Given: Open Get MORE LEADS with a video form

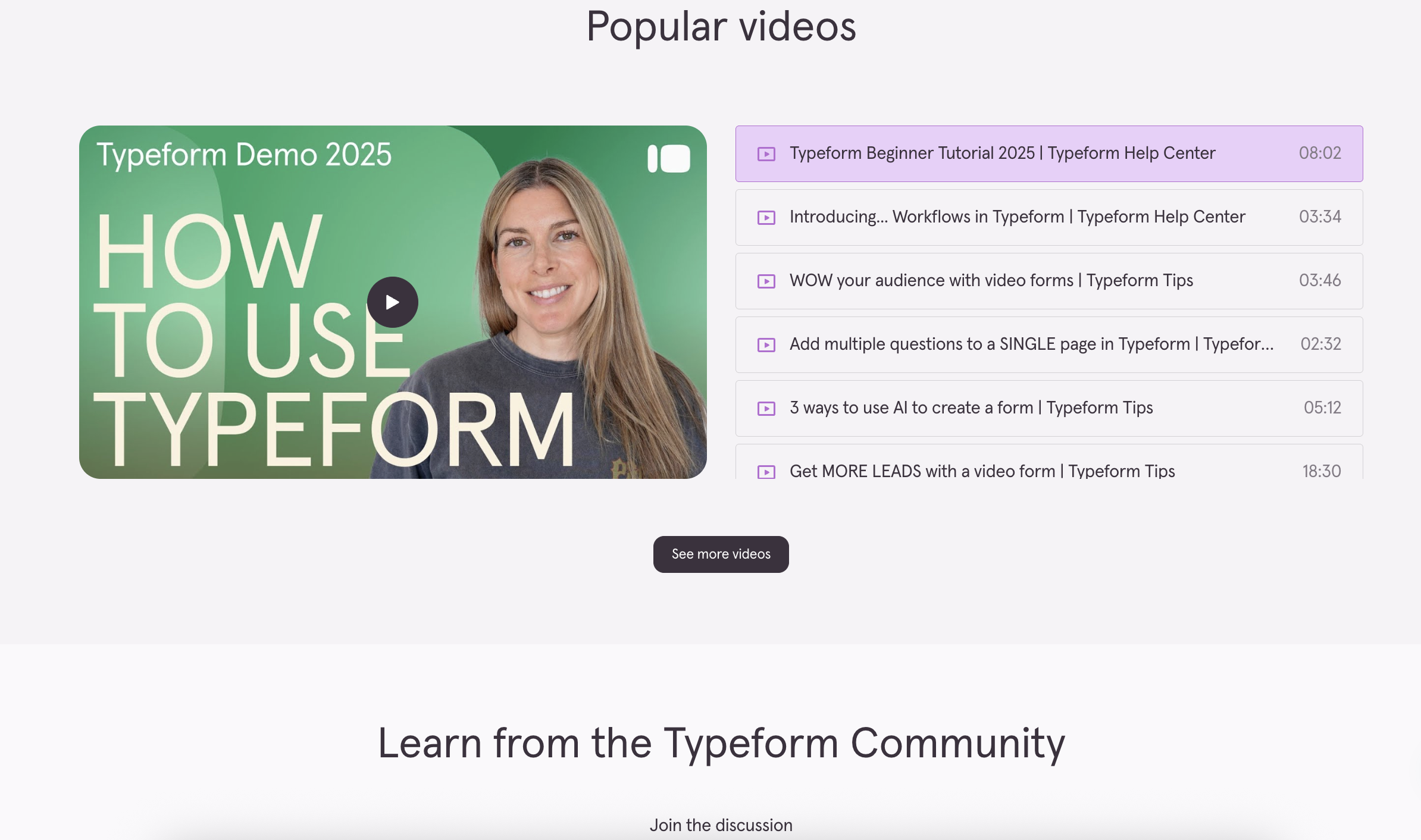Looking at the screenshot, I should click(x=1049, y=462).
